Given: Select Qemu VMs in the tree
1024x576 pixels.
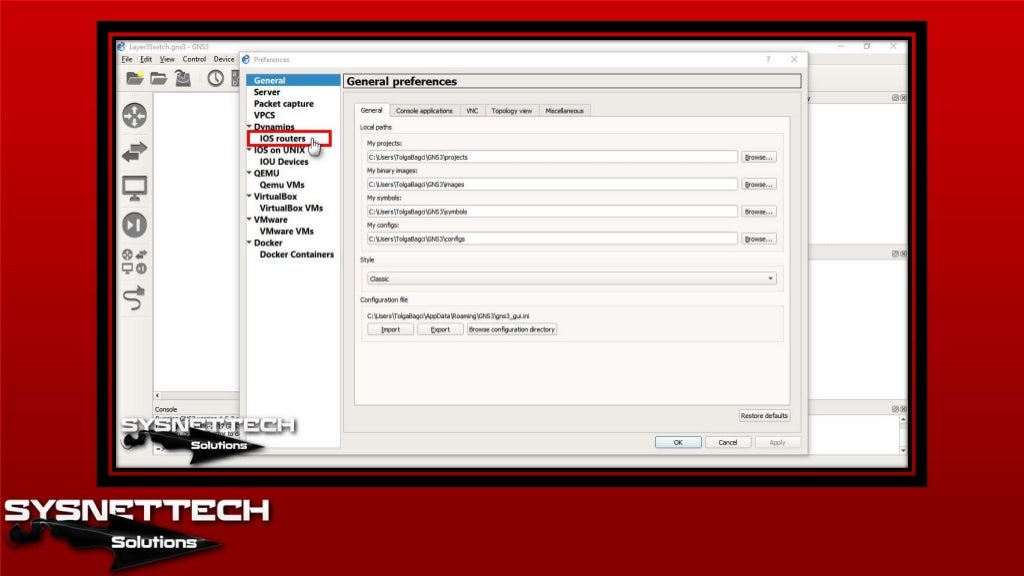Looking at the screenshot, I should pyautogui.click(x=282, y=185).
